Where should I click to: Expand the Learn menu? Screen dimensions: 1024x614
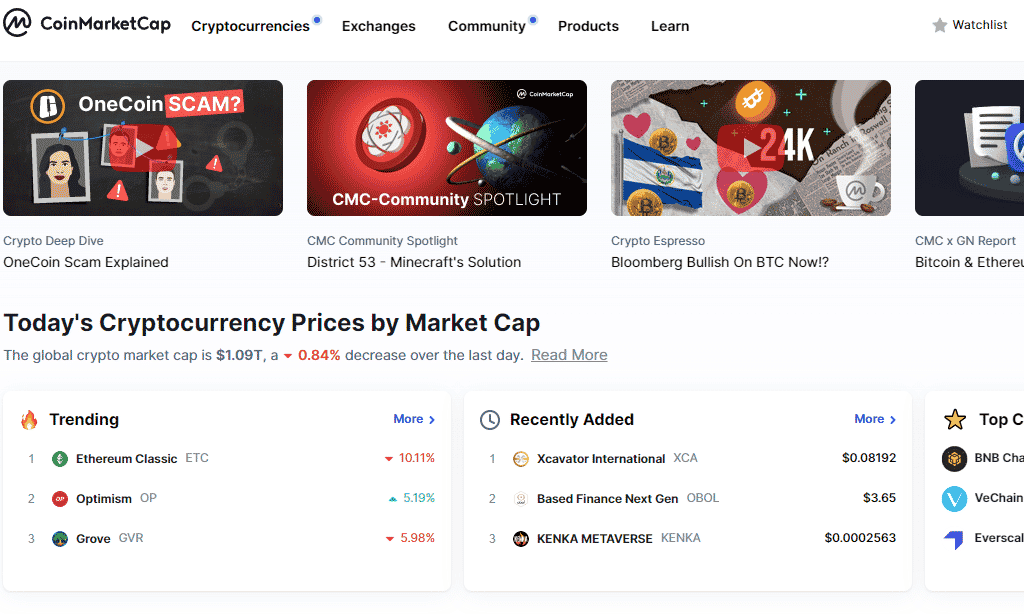(669, 26)
